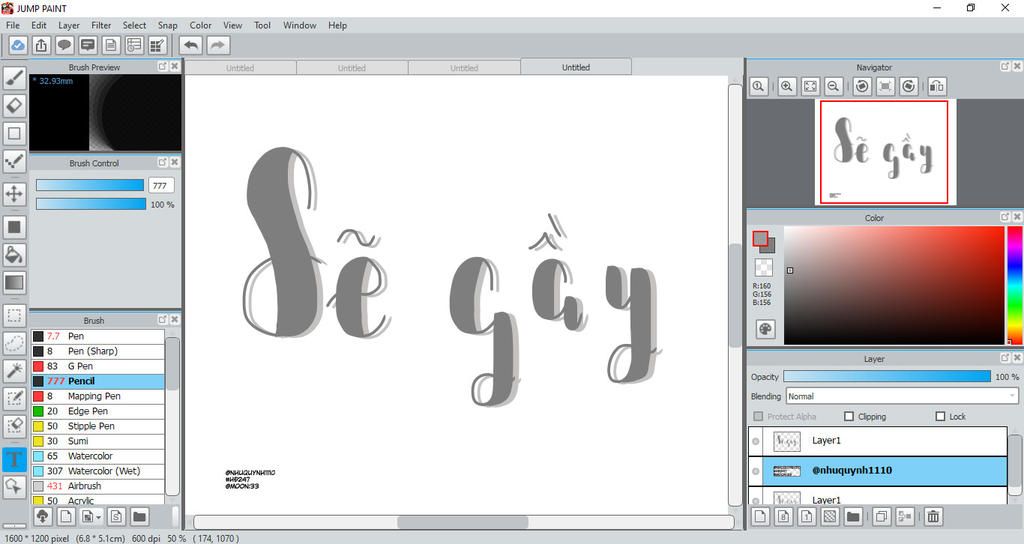Open the Snap menu
This screenshot has height=544, width=1024.
(x=167, y=25)
